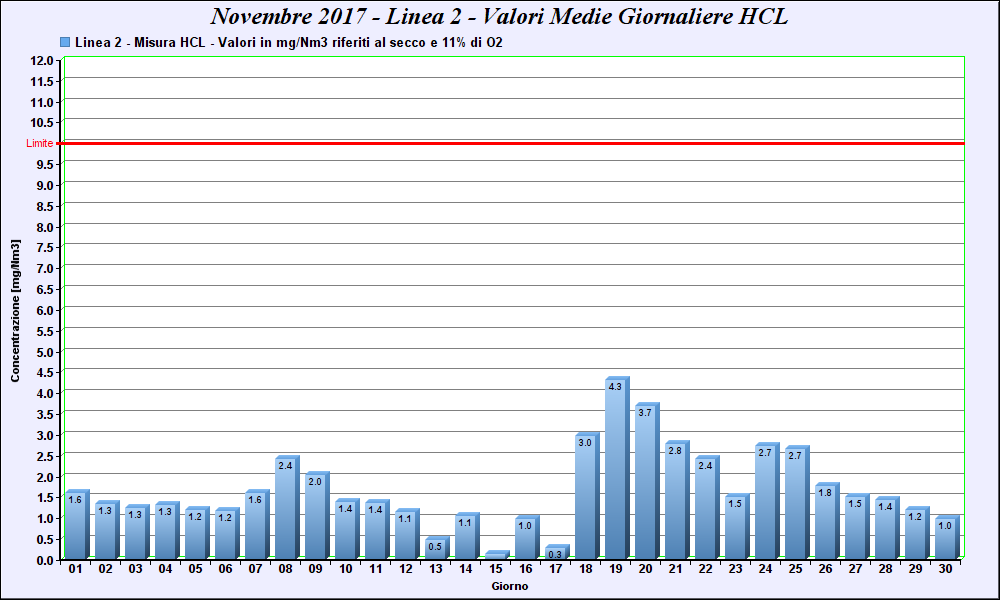Click the '3.7' value label
The width and height of the screenshot is (1000, 600).
tap(645, 413)
